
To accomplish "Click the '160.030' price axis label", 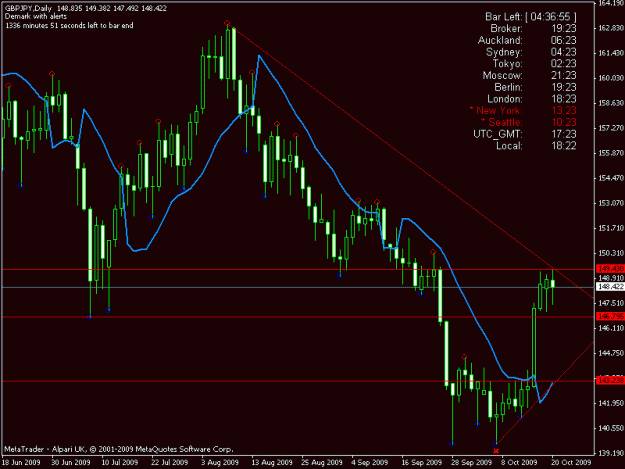I will click(x=611, y=78).
